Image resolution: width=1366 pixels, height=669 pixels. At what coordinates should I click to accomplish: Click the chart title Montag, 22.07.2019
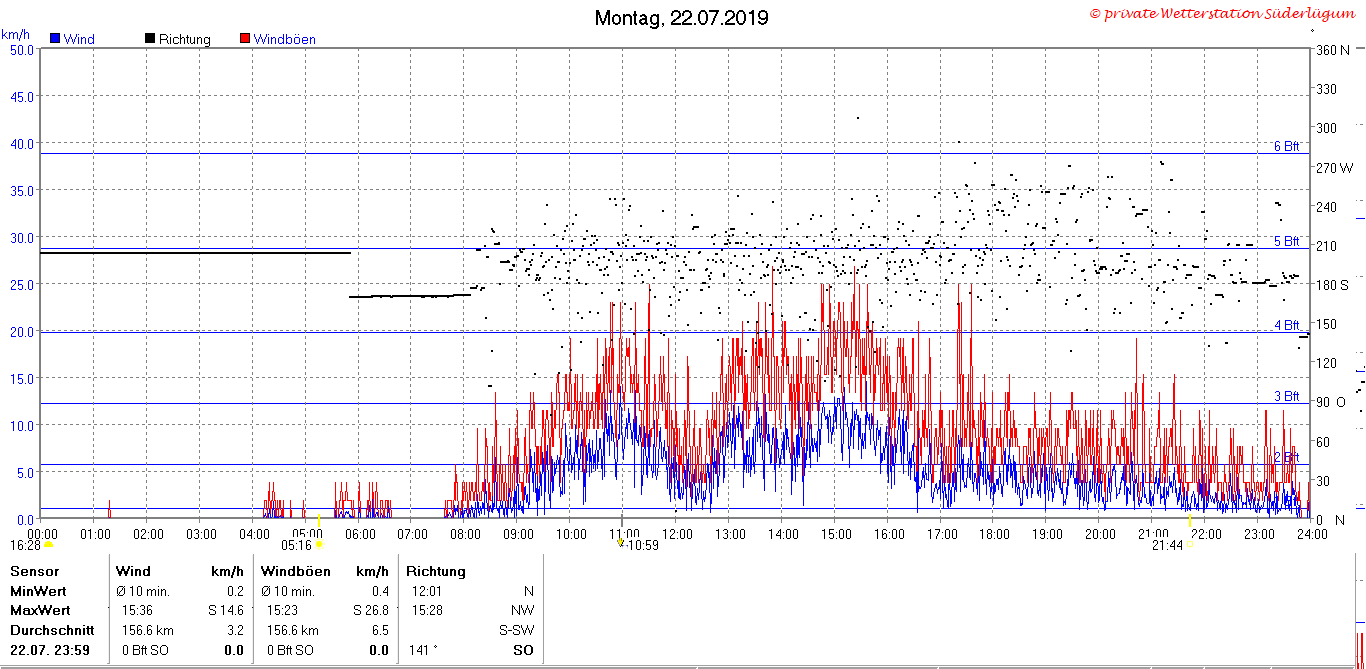pyautogui.click(x=682, y=18)
